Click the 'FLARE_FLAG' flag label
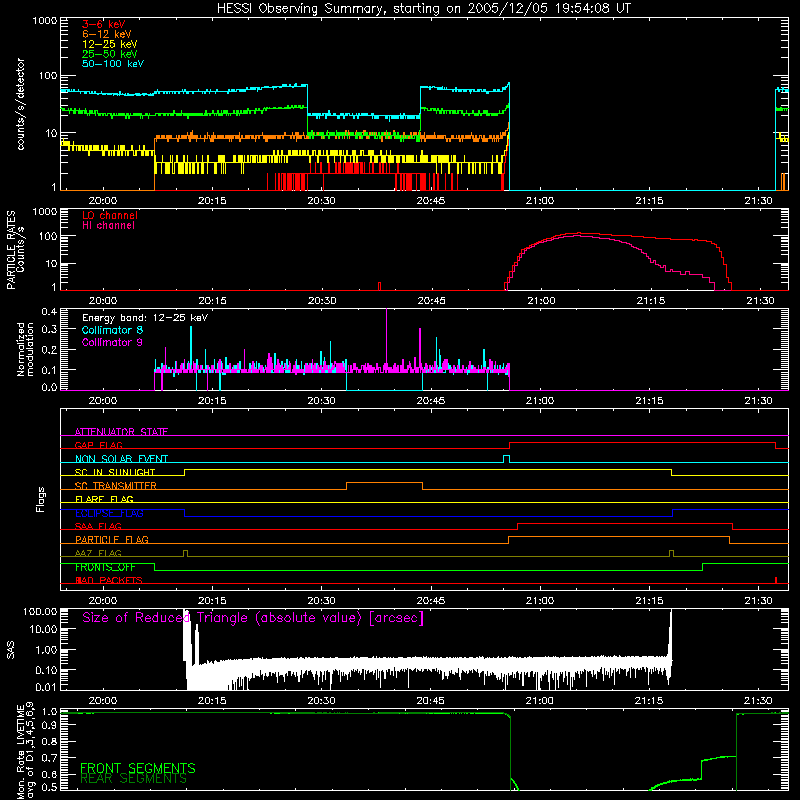Viewport: 800px width, 800px height. pos(104,499)
